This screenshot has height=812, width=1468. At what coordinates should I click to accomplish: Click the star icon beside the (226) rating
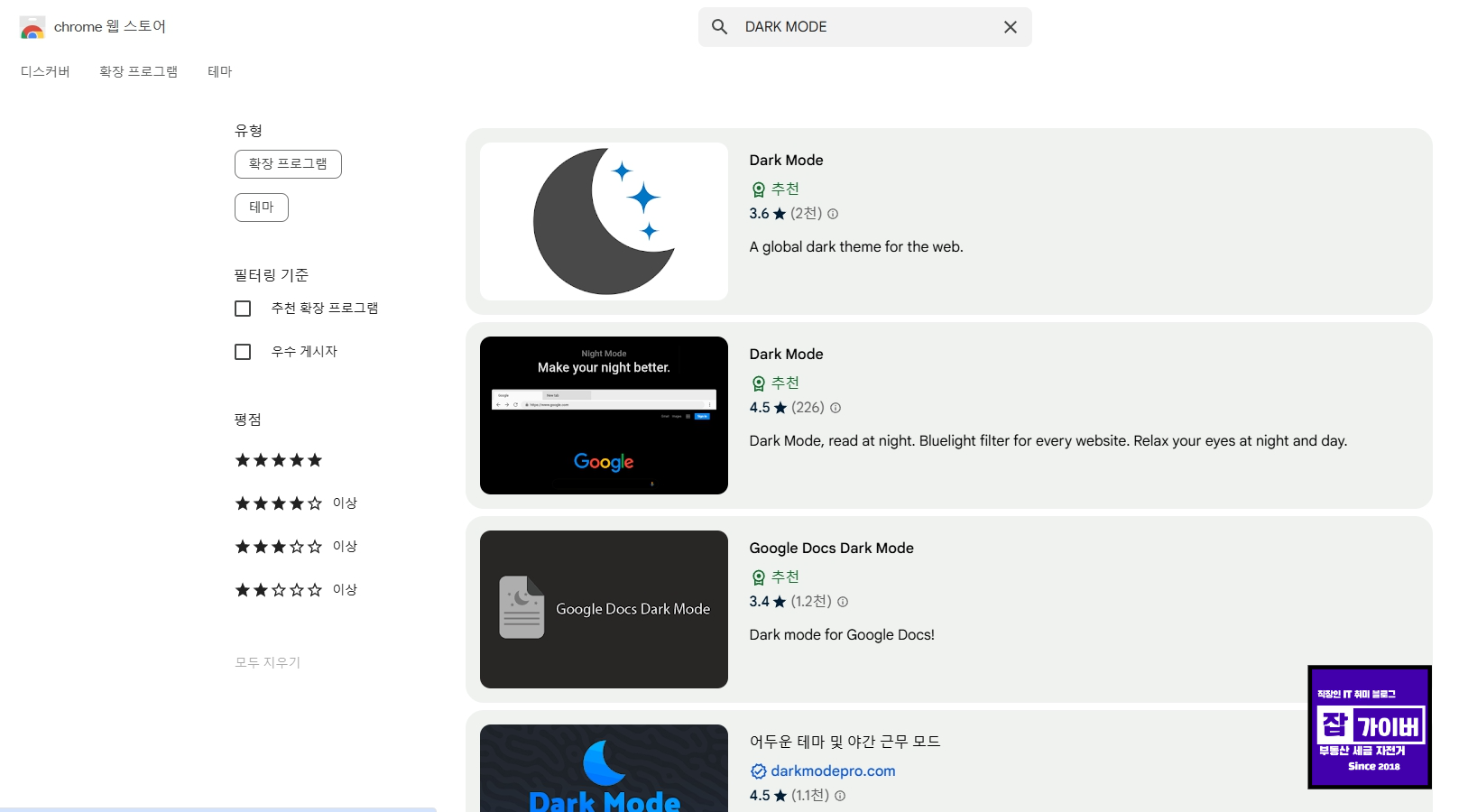(x=780, y=408)
